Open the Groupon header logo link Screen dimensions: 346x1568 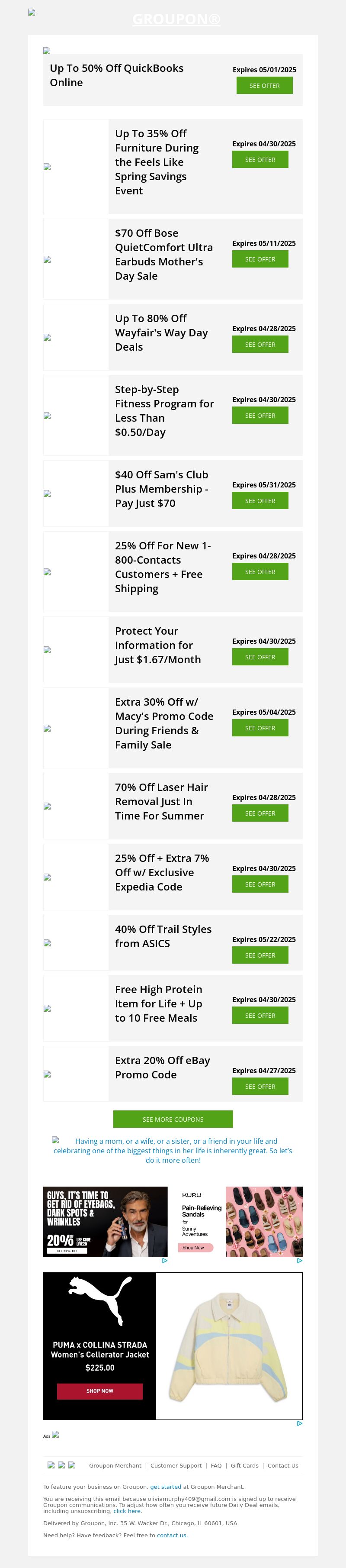[x=176, y=19]
